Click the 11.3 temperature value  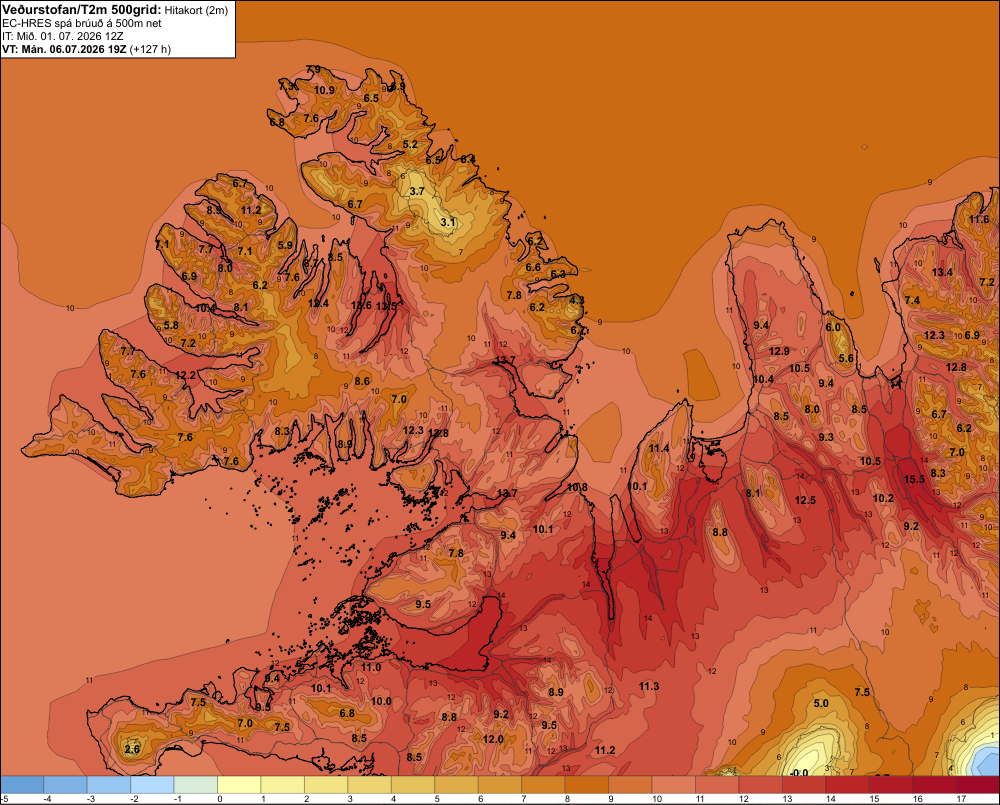point(649,686)
